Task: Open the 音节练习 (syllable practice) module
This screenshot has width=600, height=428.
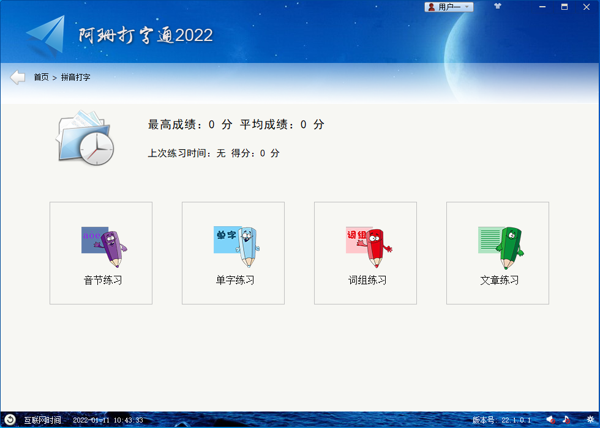Action: click(x=101, y=253)
